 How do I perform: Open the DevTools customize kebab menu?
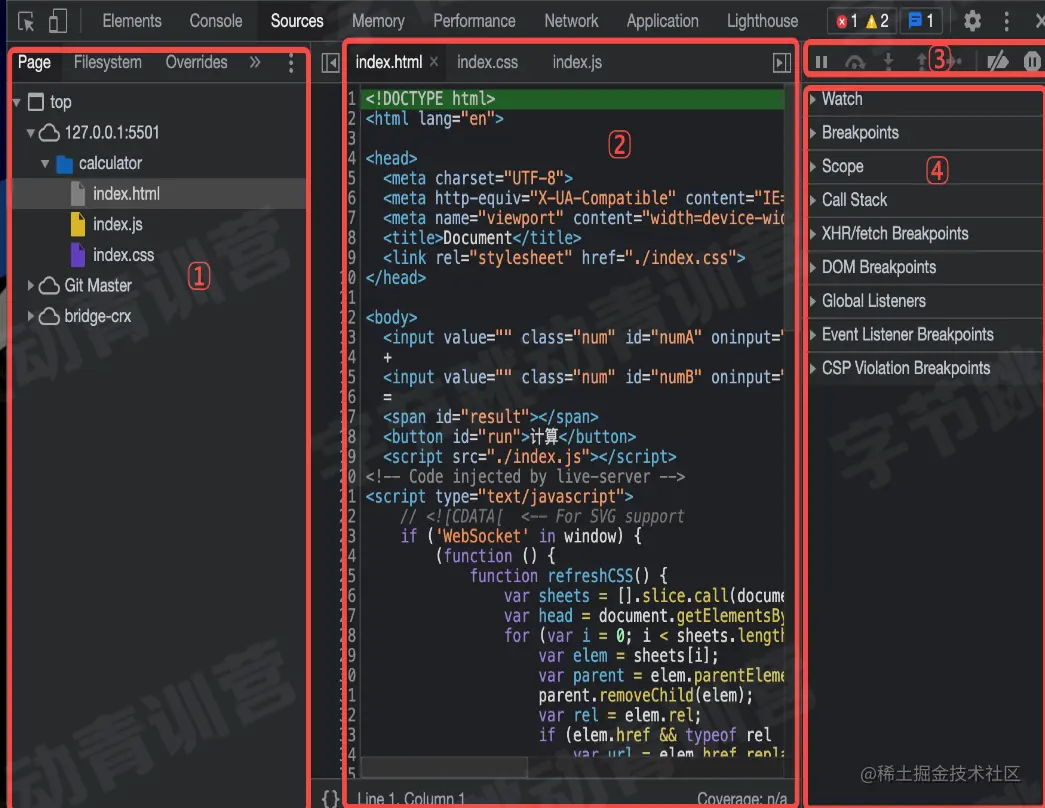[x=1006, y=21]
